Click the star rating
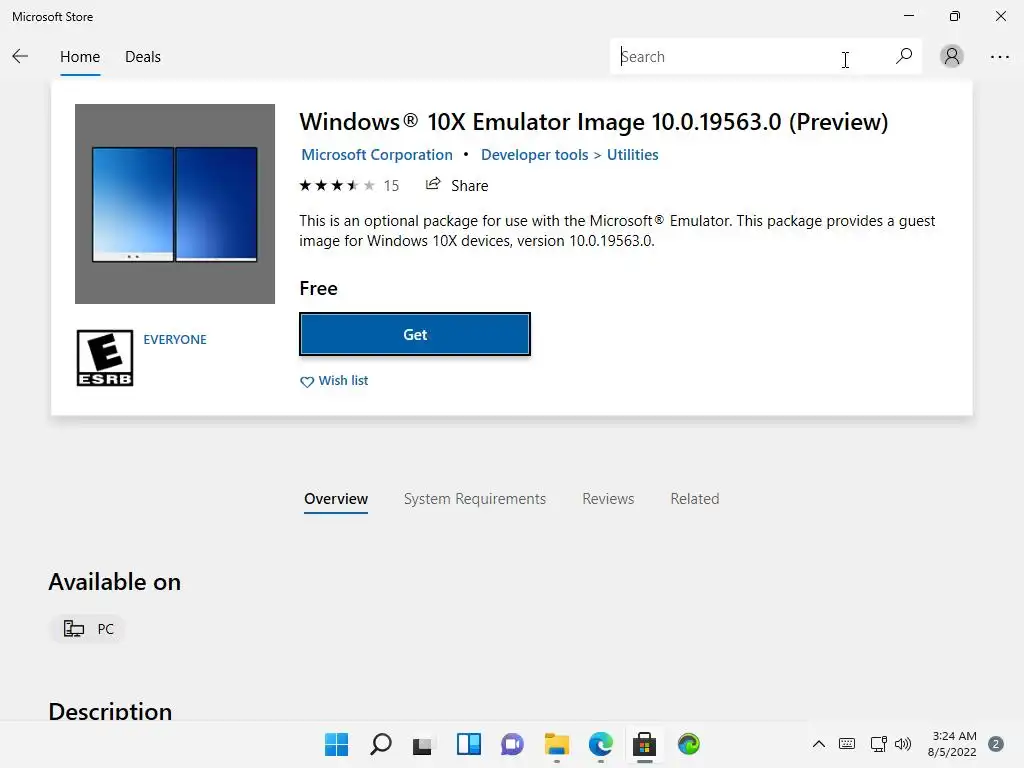The image size is (1024, 768). pos(337,185)
